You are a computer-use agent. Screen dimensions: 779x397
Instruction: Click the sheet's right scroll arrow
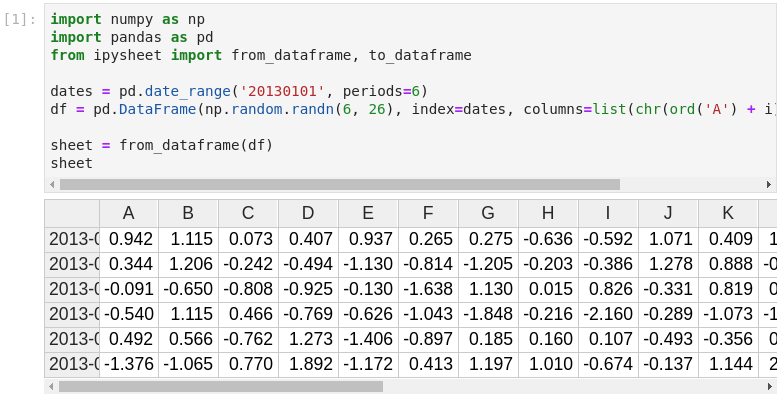click(x=769, y=387)
